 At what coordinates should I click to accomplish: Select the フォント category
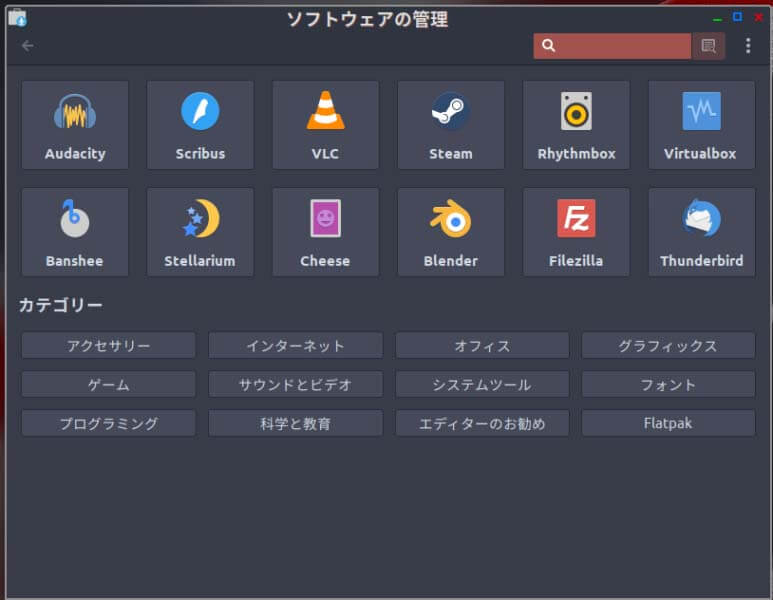click(668, 385)
